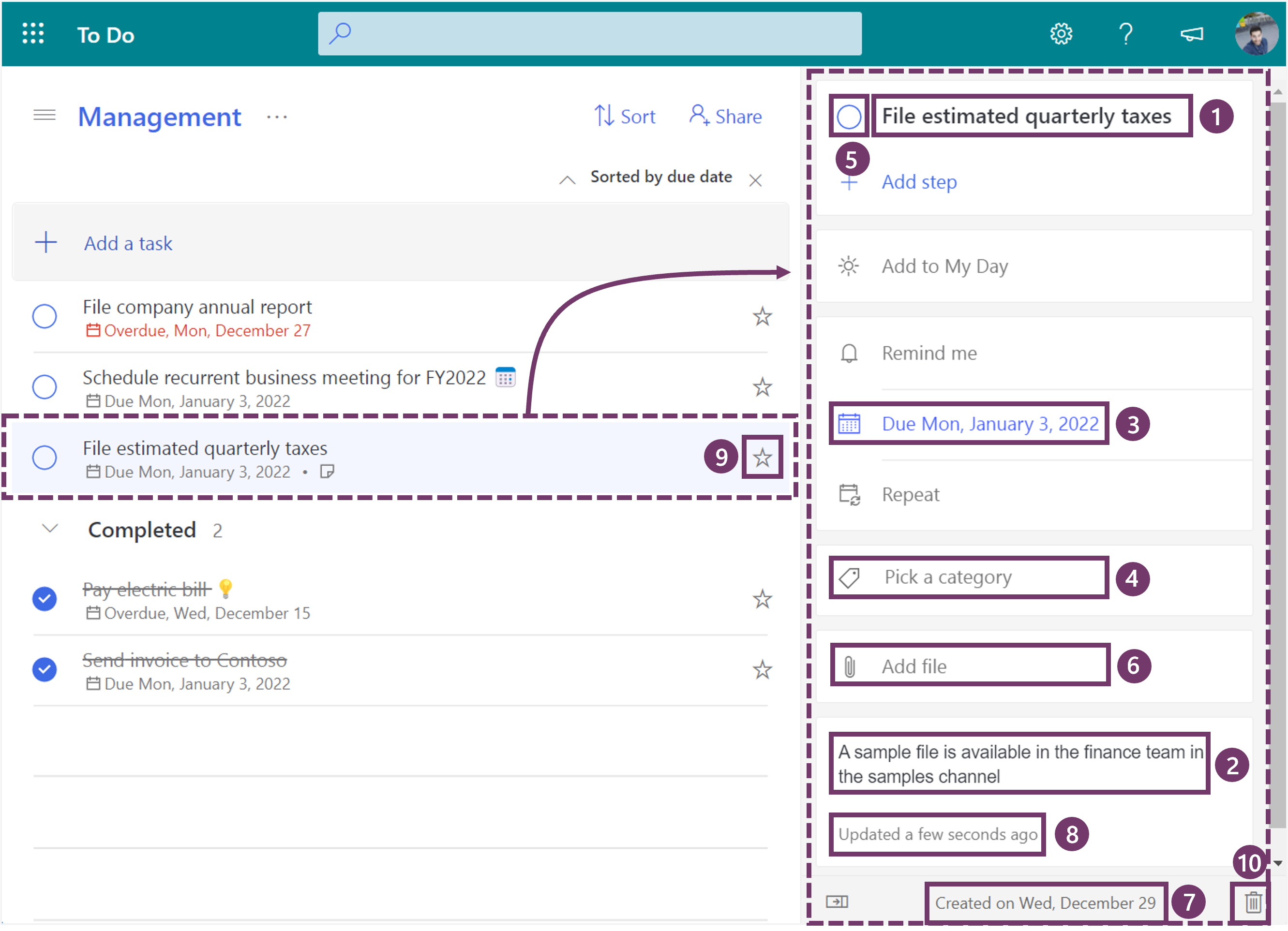Uncheck the completed Pay electric bill task
The image size is (1288, 931).
45,599
